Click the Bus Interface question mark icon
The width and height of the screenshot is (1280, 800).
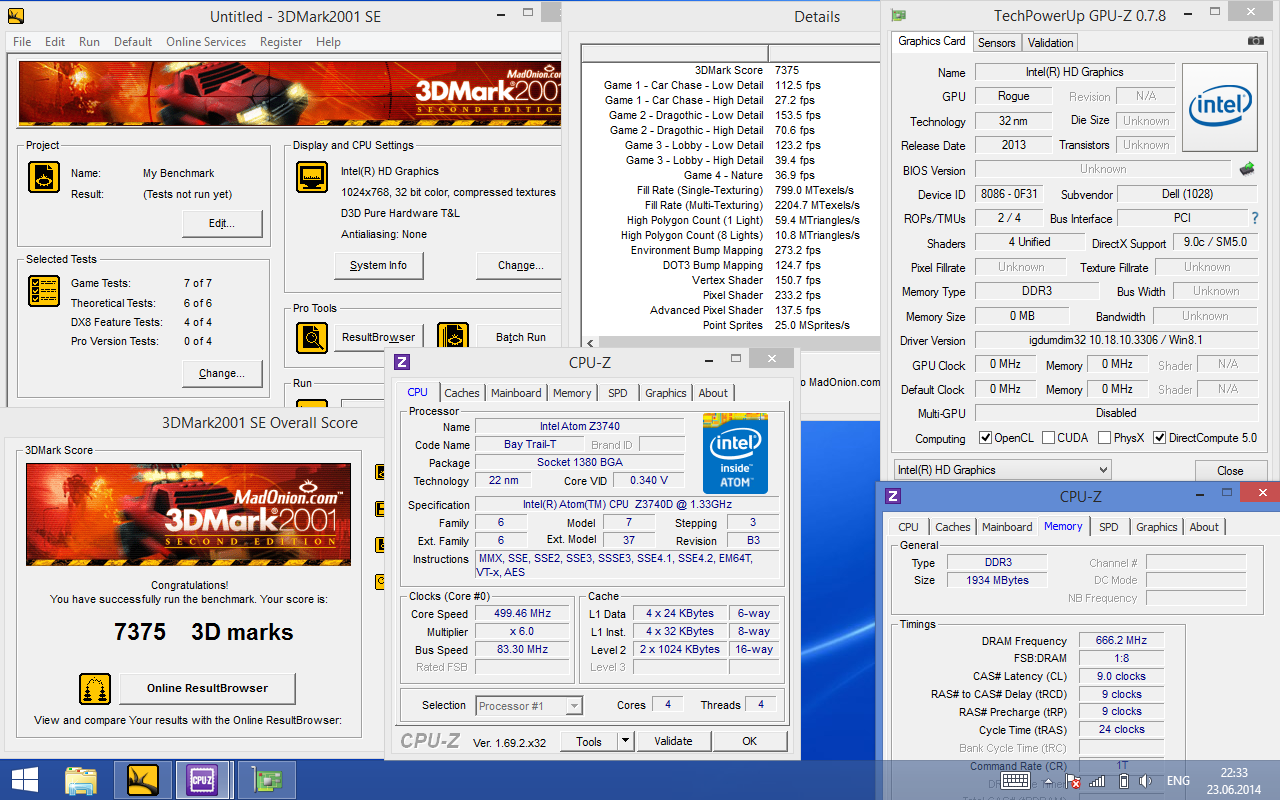click(1255, 218)
